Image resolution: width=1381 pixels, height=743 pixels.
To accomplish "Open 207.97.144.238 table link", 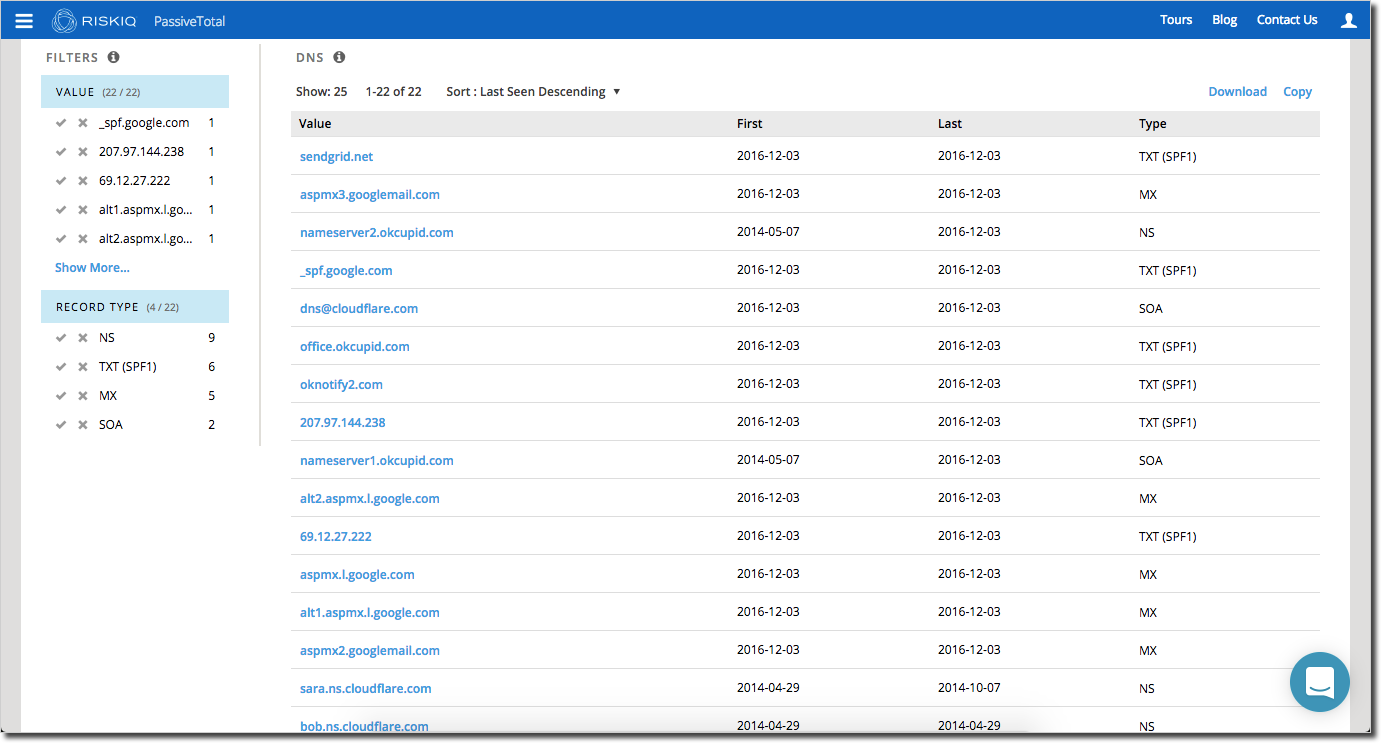I will (x=342, y=423).
